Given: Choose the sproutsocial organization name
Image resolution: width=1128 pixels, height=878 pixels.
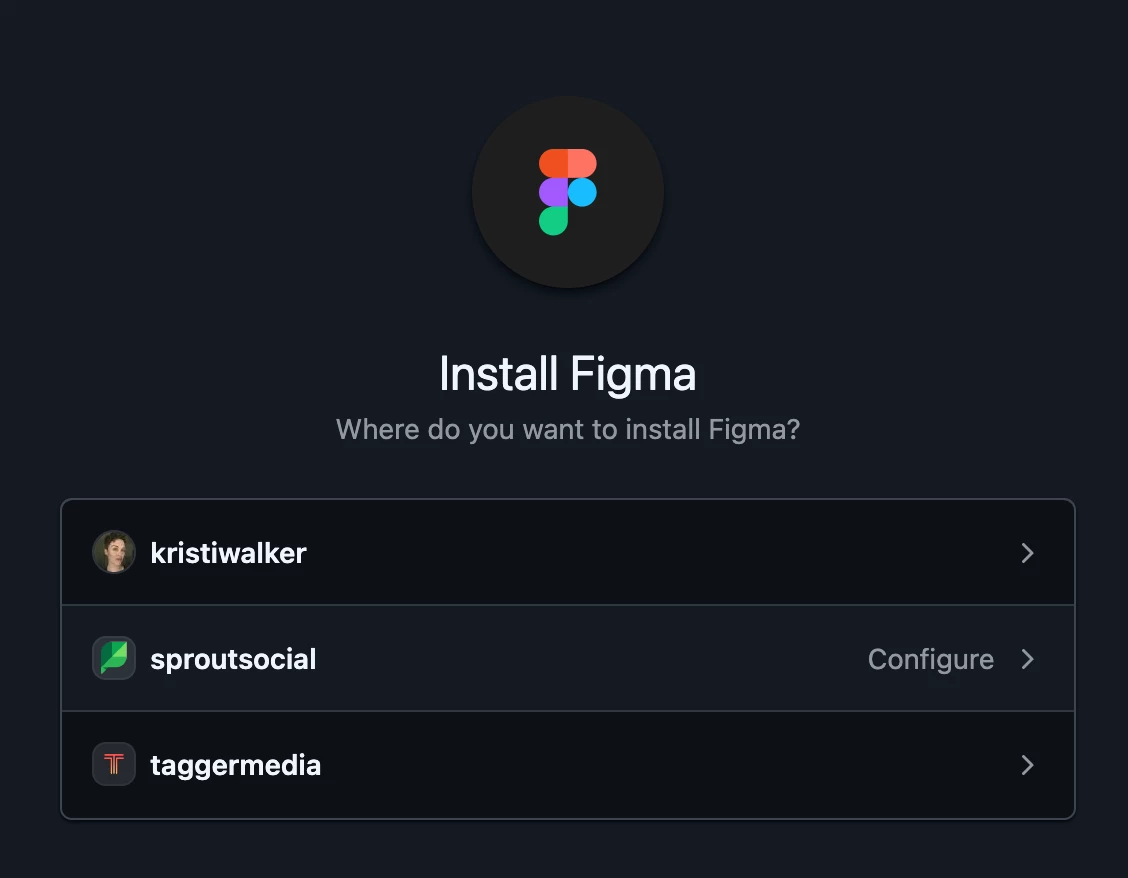Looking at the screenshot, I should [x=233, y=659].
